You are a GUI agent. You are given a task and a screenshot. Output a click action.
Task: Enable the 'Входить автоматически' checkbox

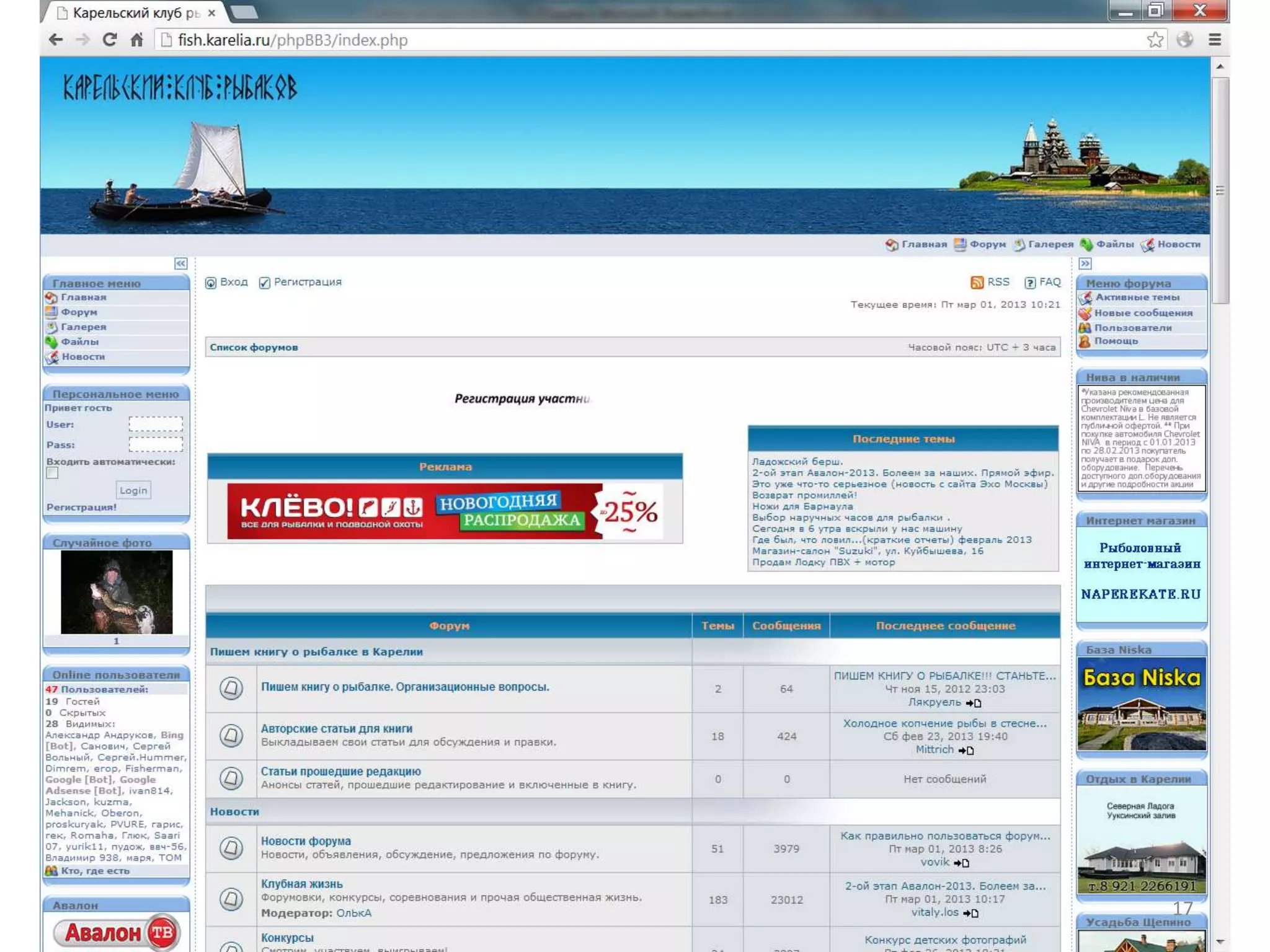point(53,474)
